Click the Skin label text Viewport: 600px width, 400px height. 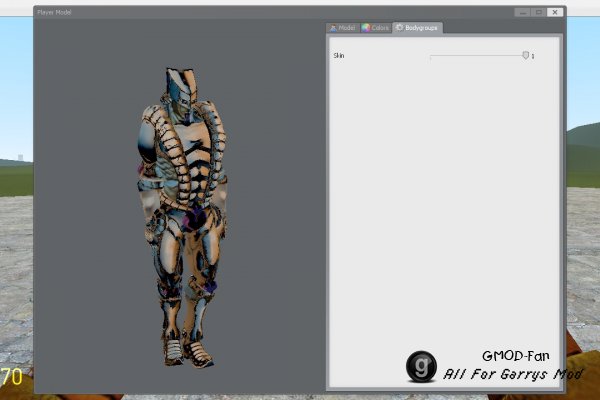click(x=339, y=56)
